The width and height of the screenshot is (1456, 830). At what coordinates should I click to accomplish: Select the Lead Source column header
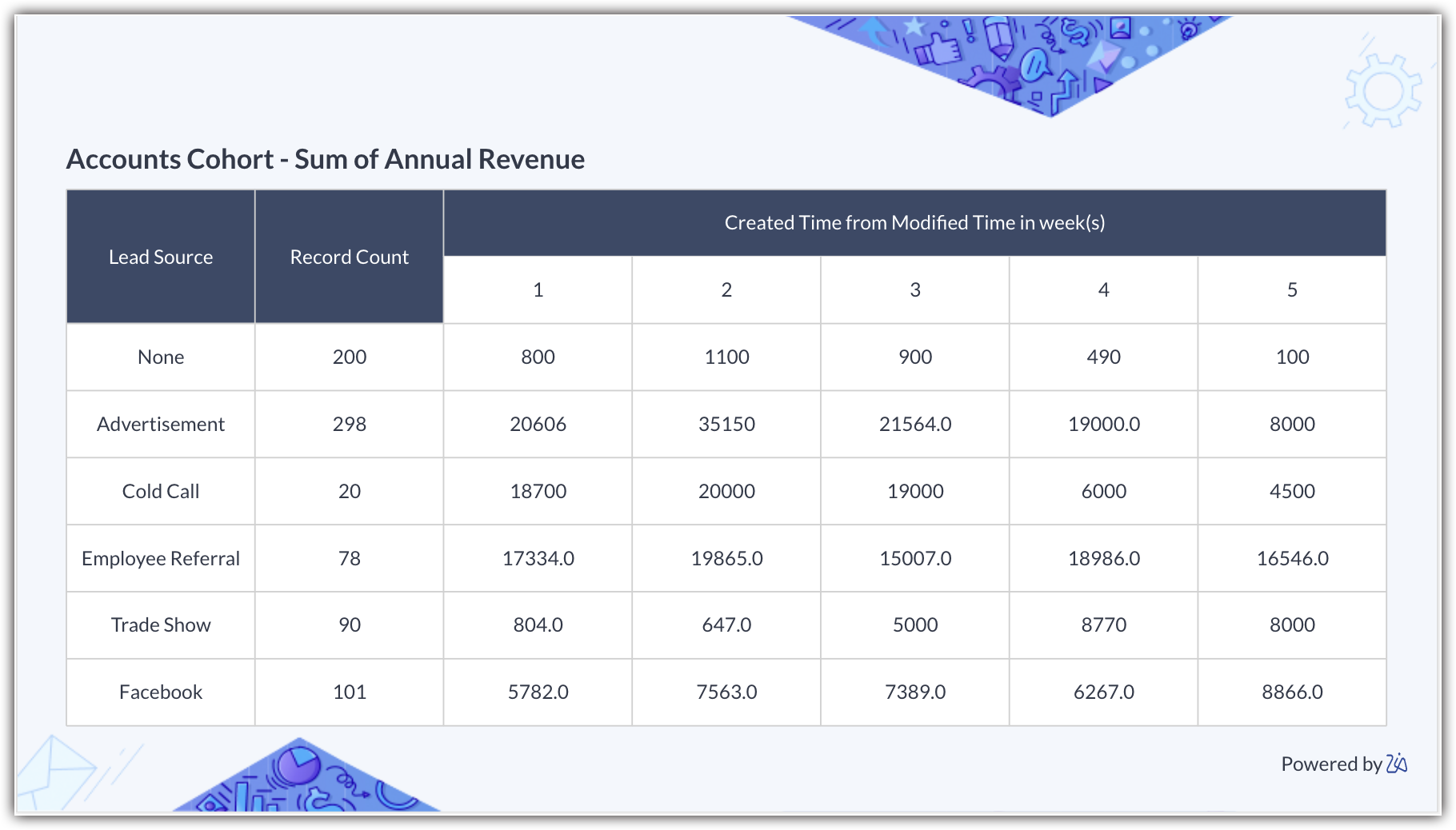click(x=161, y=257)
